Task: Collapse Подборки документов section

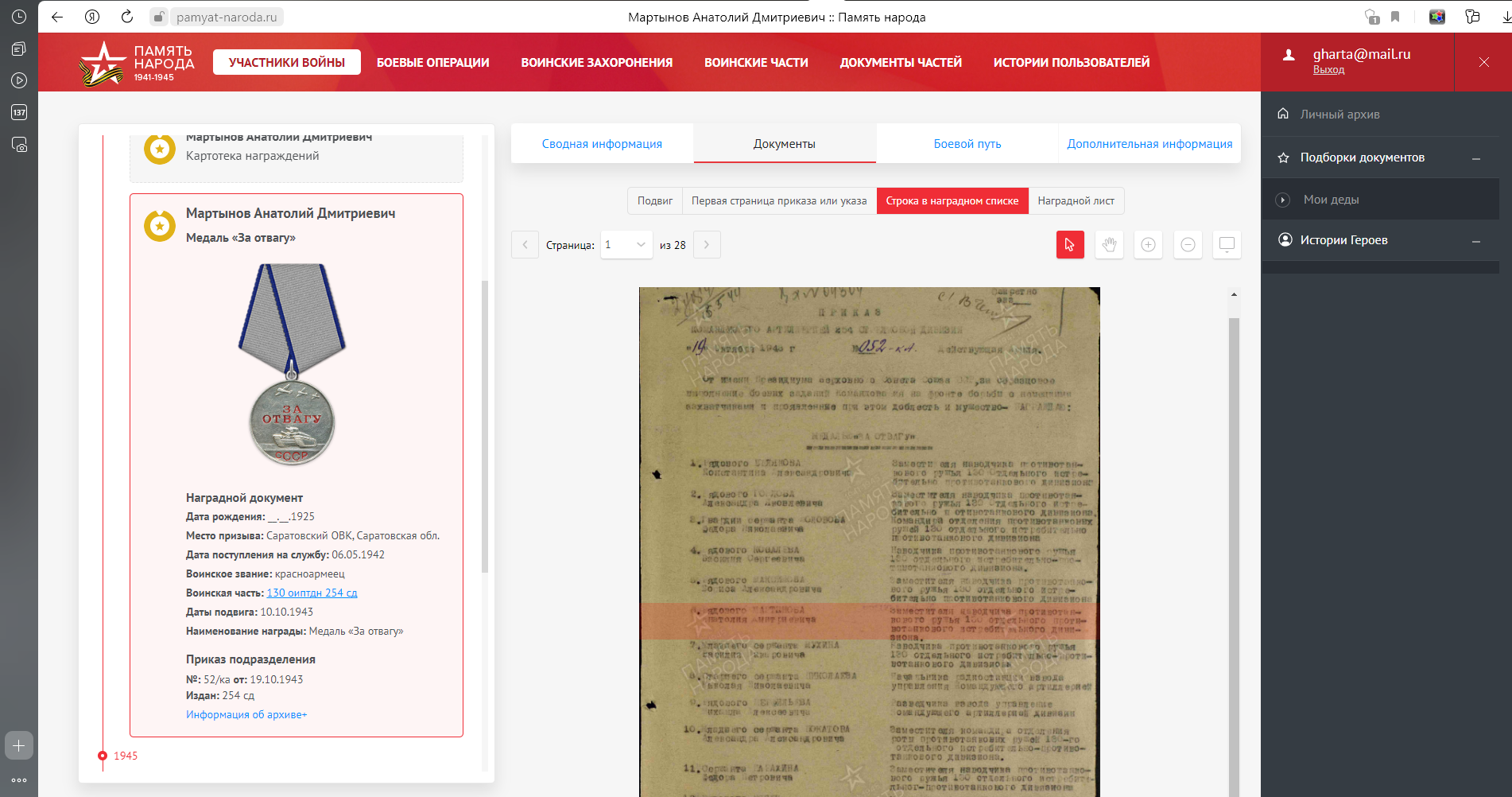Action: (1475, 158)
